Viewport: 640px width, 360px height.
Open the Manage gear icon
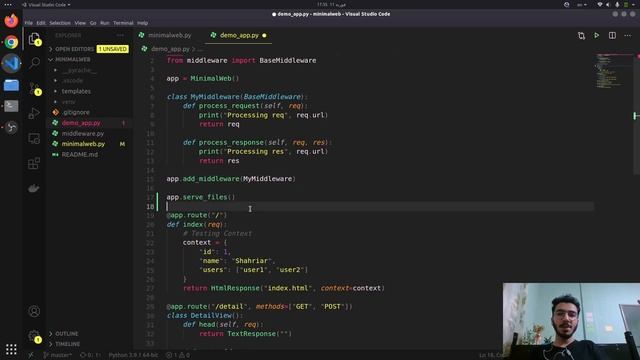pos(34,336)
